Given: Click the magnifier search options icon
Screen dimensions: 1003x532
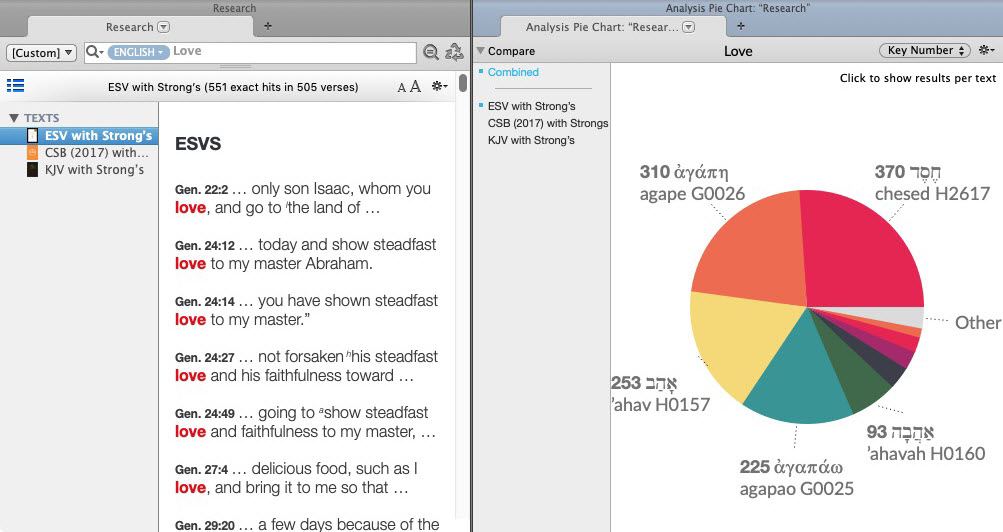Looking at the screenshot, I should (94, 52).
